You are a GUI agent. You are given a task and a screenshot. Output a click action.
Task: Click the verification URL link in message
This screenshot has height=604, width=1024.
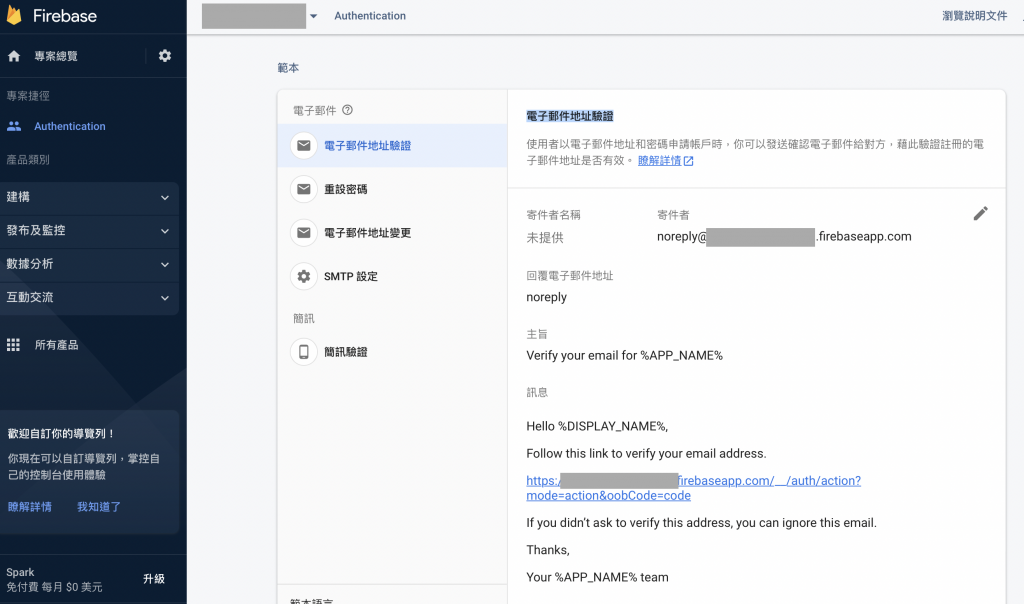tap(694, 488)
